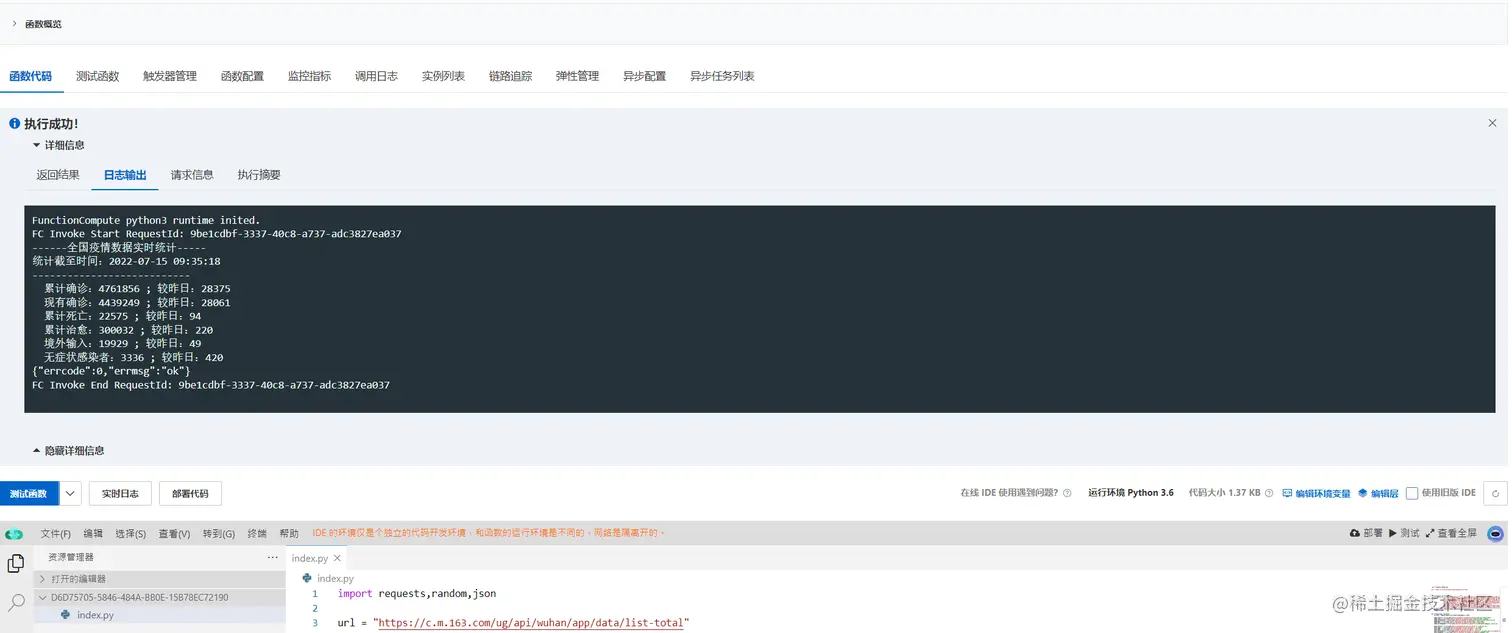Screen dimensions: 1512x633
Task: Open the 终端 menu in IDE
Action: point(257,534)
